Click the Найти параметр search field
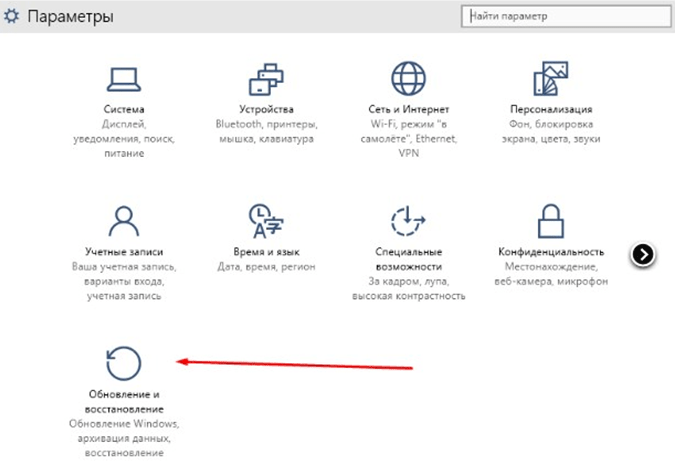The width and height of the screenshot is (675, 469). click(x=565, y=17)
